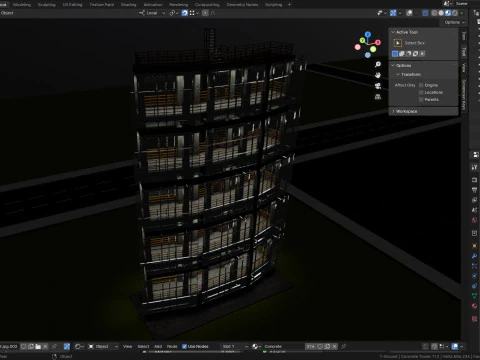The image size is (480, 360).
Task: Select the Select Box tool icon
Action: coord(398,43)
